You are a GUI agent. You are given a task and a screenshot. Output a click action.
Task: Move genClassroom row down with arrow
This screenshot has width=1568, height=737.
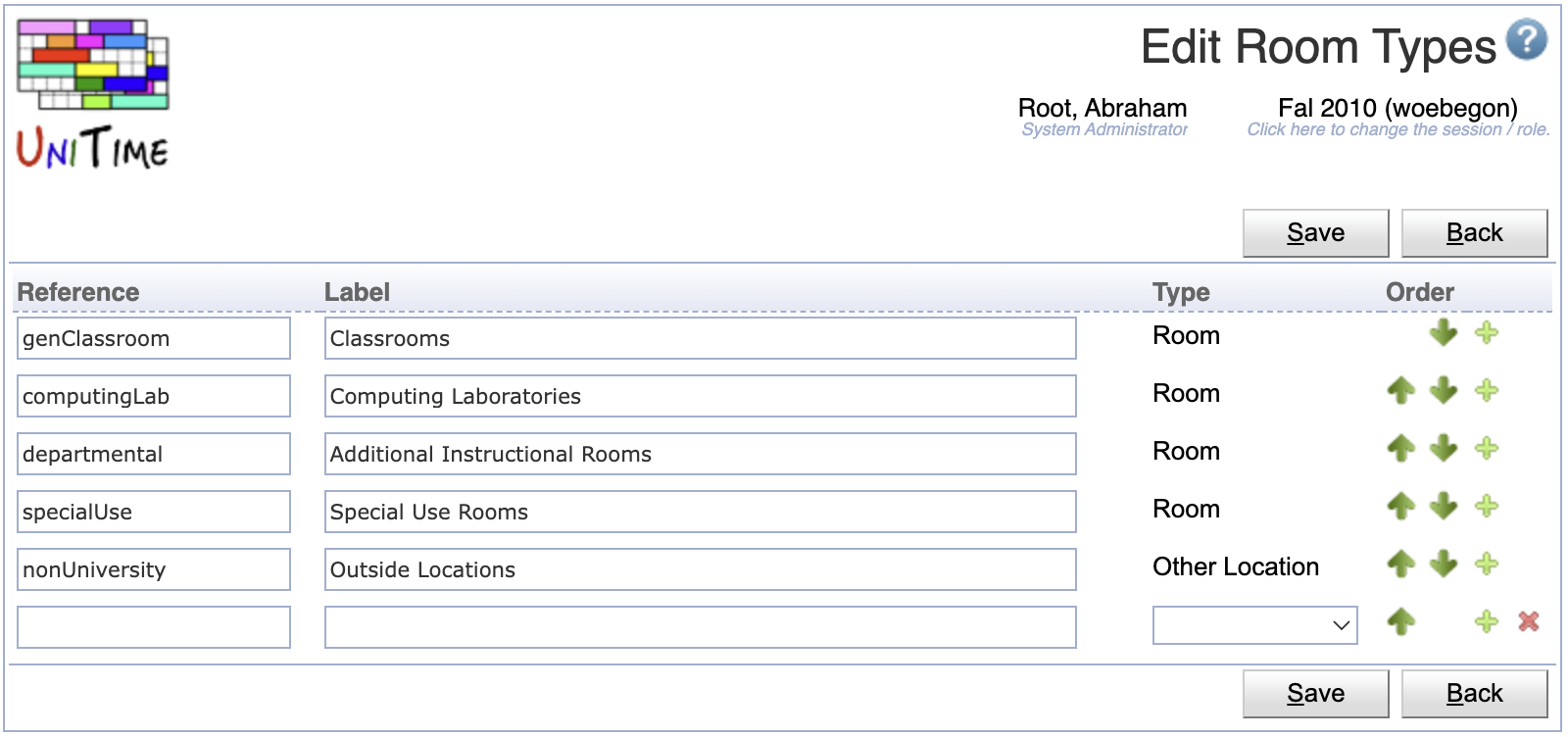click(x=1444, y=333)
